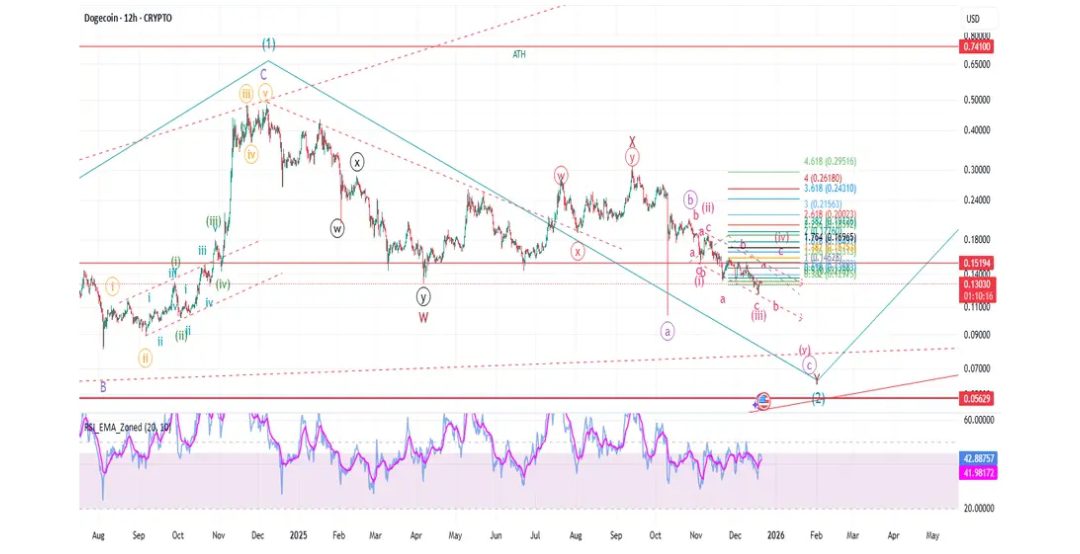
Task: Click the circled 'a' wave marker in pink
Action: [667, 330]
